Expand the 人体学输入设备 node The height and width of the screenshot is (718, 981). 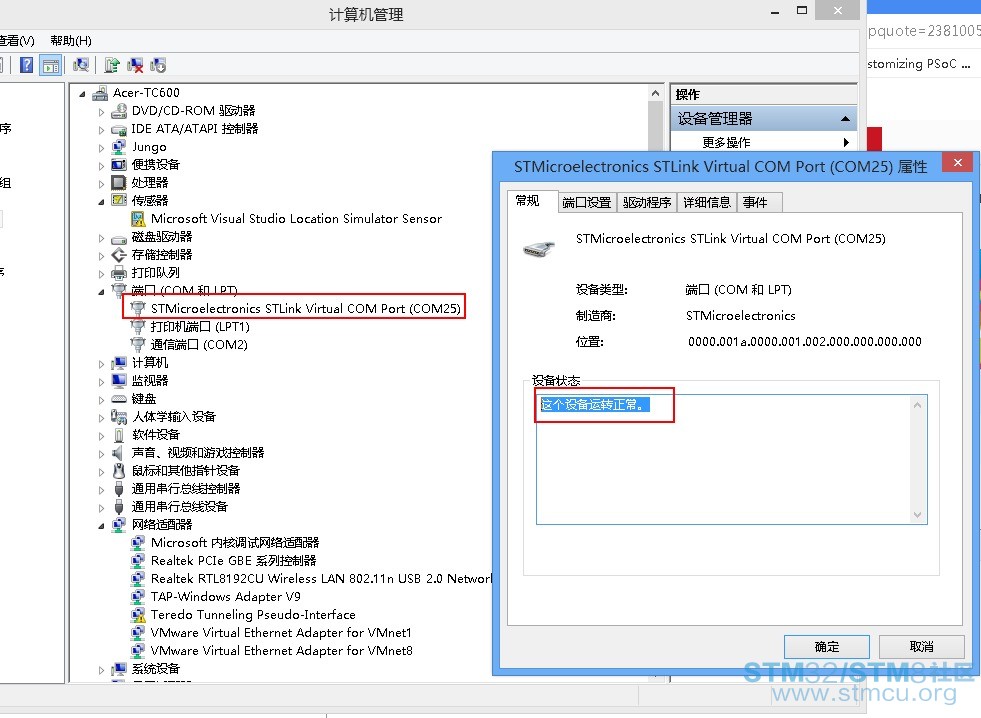pos(101,418)
